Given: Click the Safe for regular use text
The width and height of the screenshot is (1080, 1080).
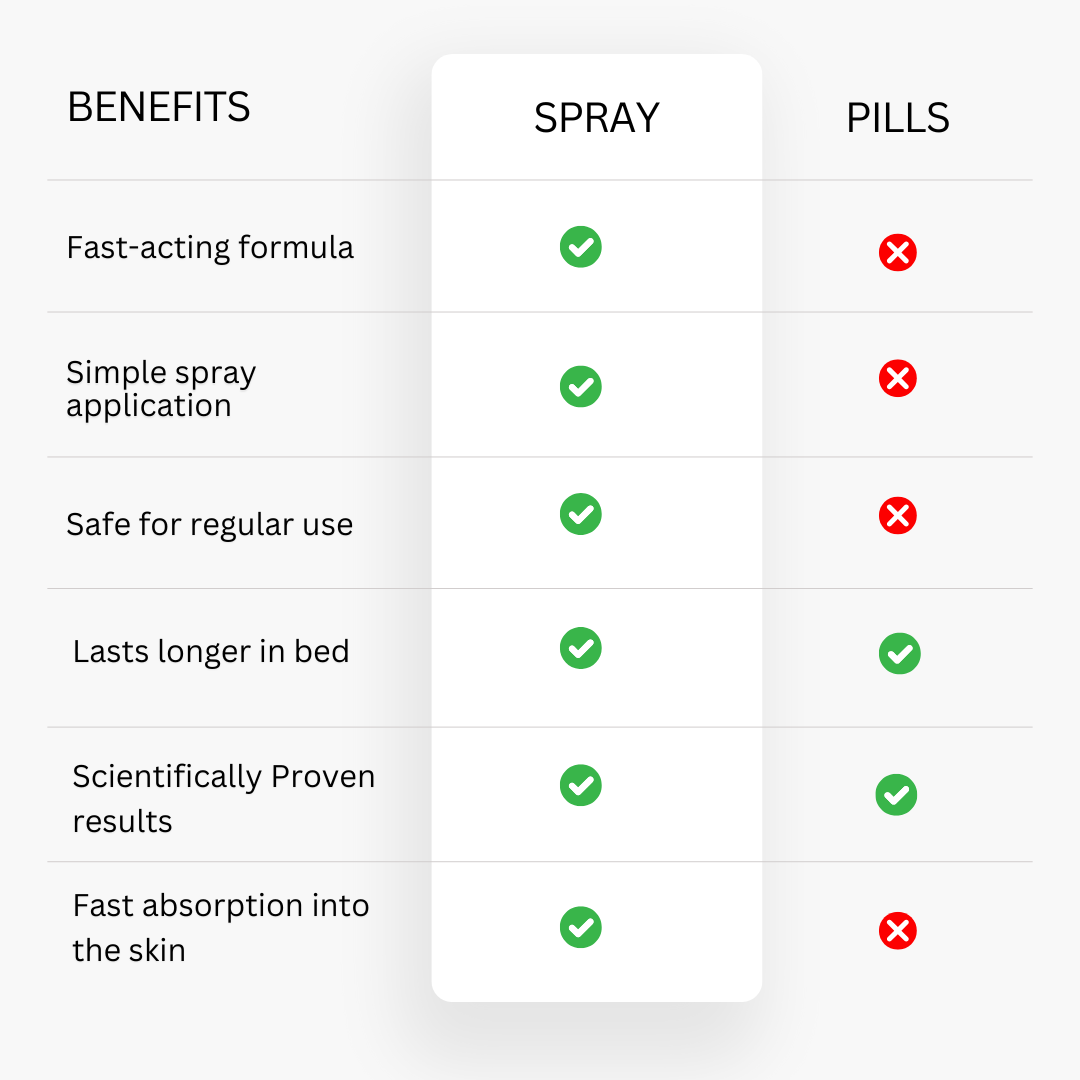Looking at the screenshot, I should coord(209,524).
